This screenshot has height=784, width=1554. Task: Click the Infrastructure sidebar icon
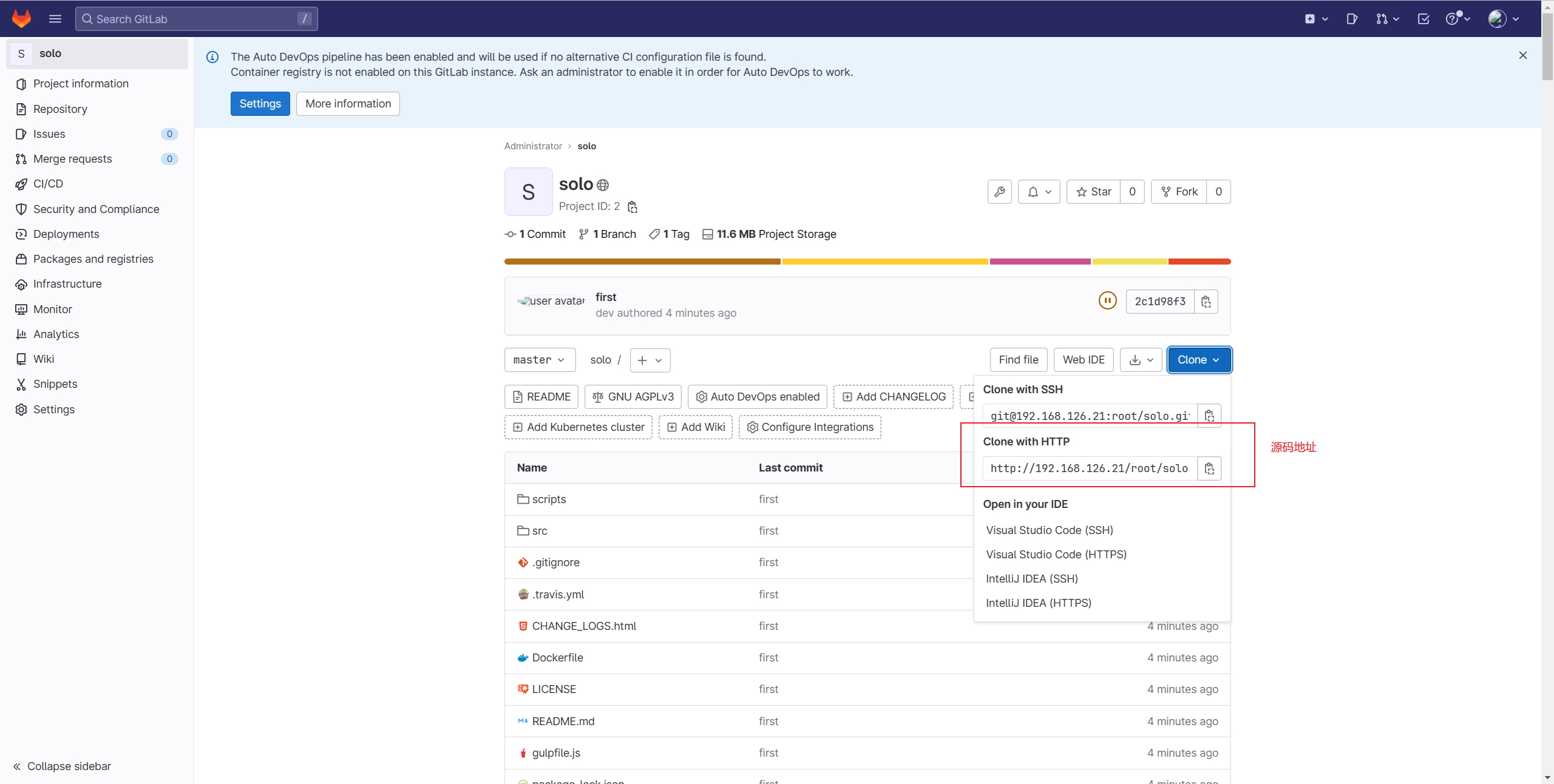pyautogui.click(x=21, y=284)
